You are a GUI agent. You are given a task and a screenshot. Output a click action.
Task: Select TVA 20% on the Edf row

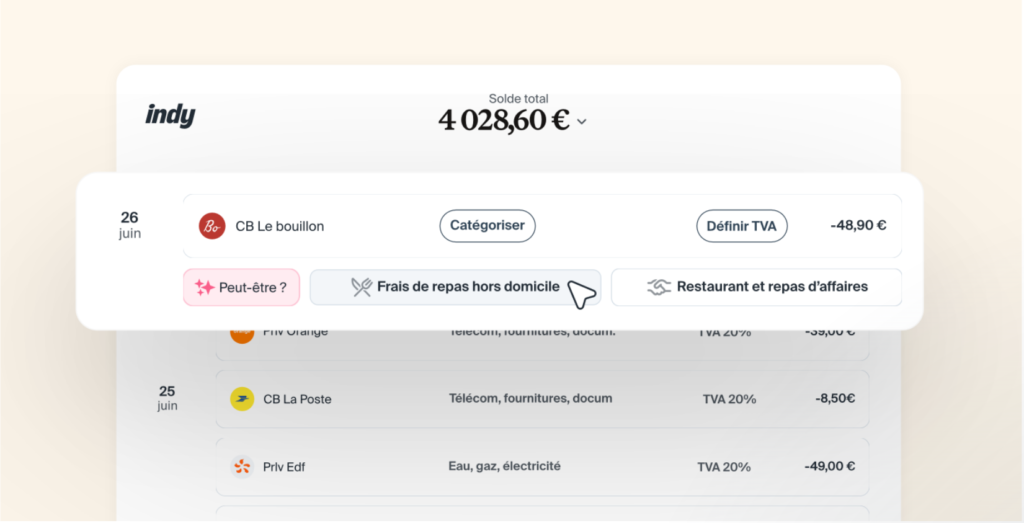(724, 467)
